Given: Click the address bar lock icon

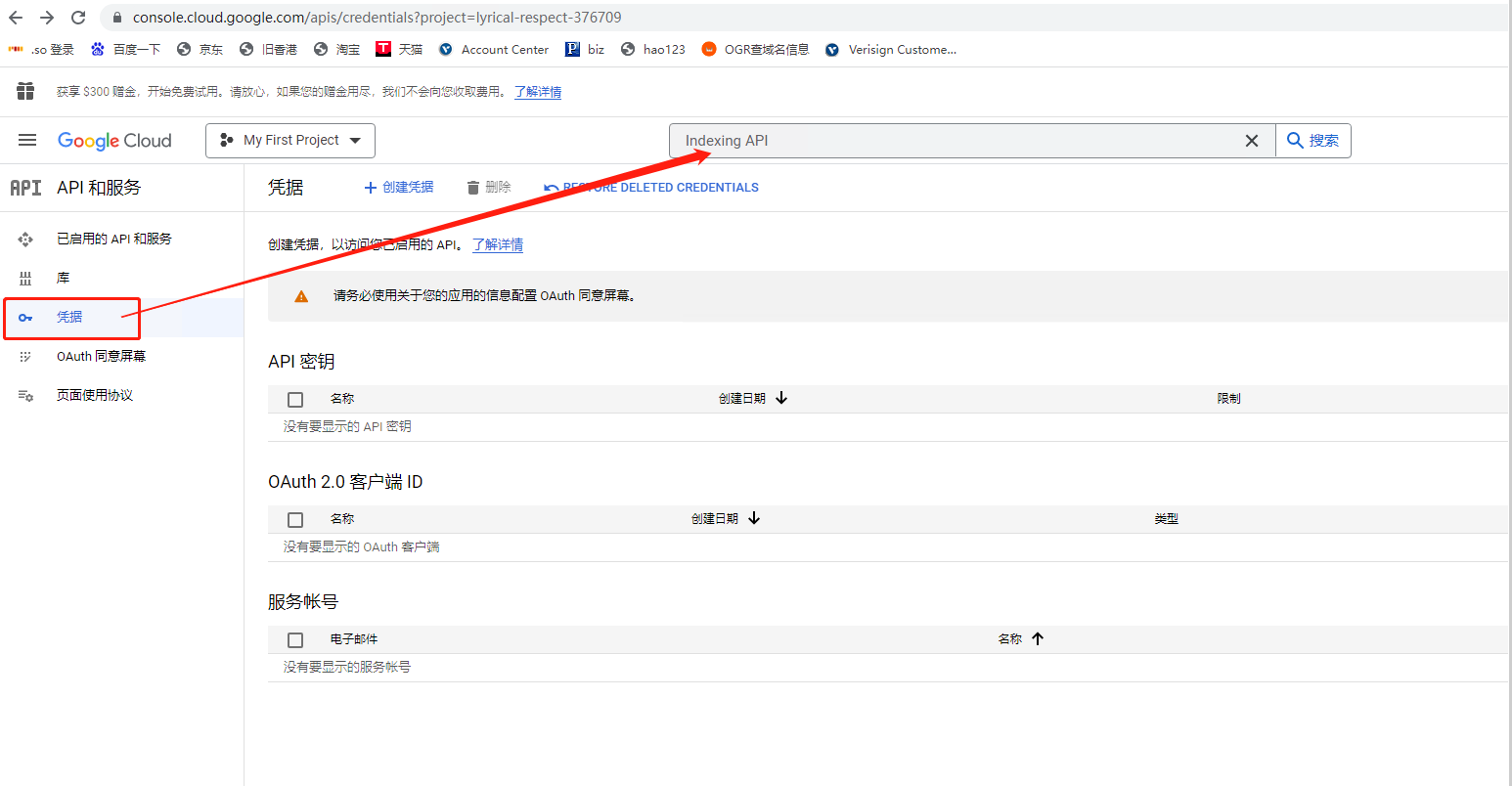Looking at the screenshot, I should (117, 18).
